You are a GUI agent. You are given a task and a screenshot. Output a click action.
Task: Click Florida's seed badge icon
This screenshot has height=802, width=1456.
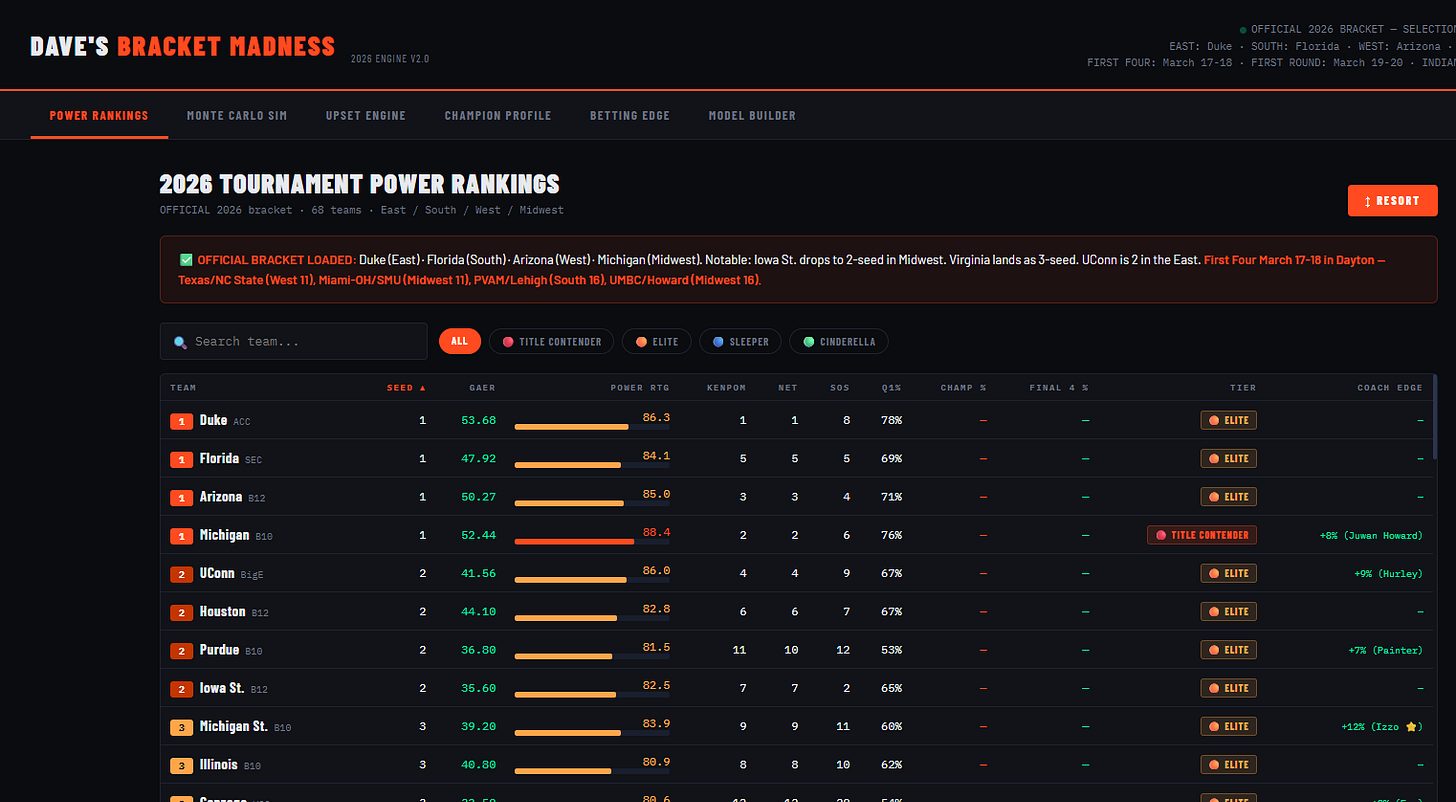point(181,459)
